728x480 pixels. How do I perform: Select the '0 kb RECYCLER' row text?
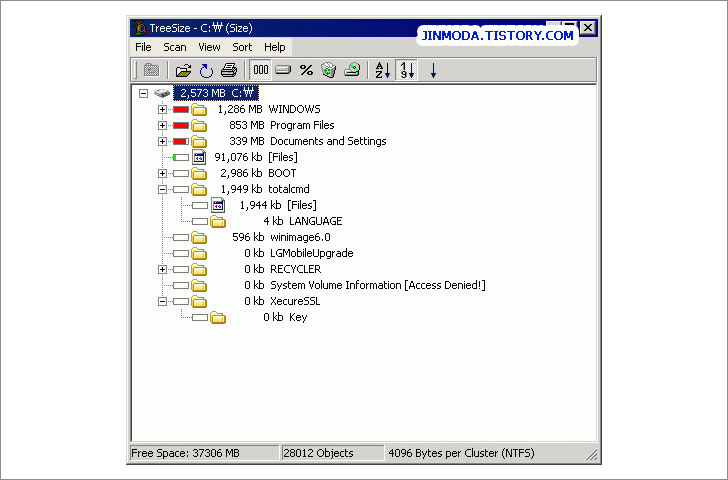[x=282, y=269]
